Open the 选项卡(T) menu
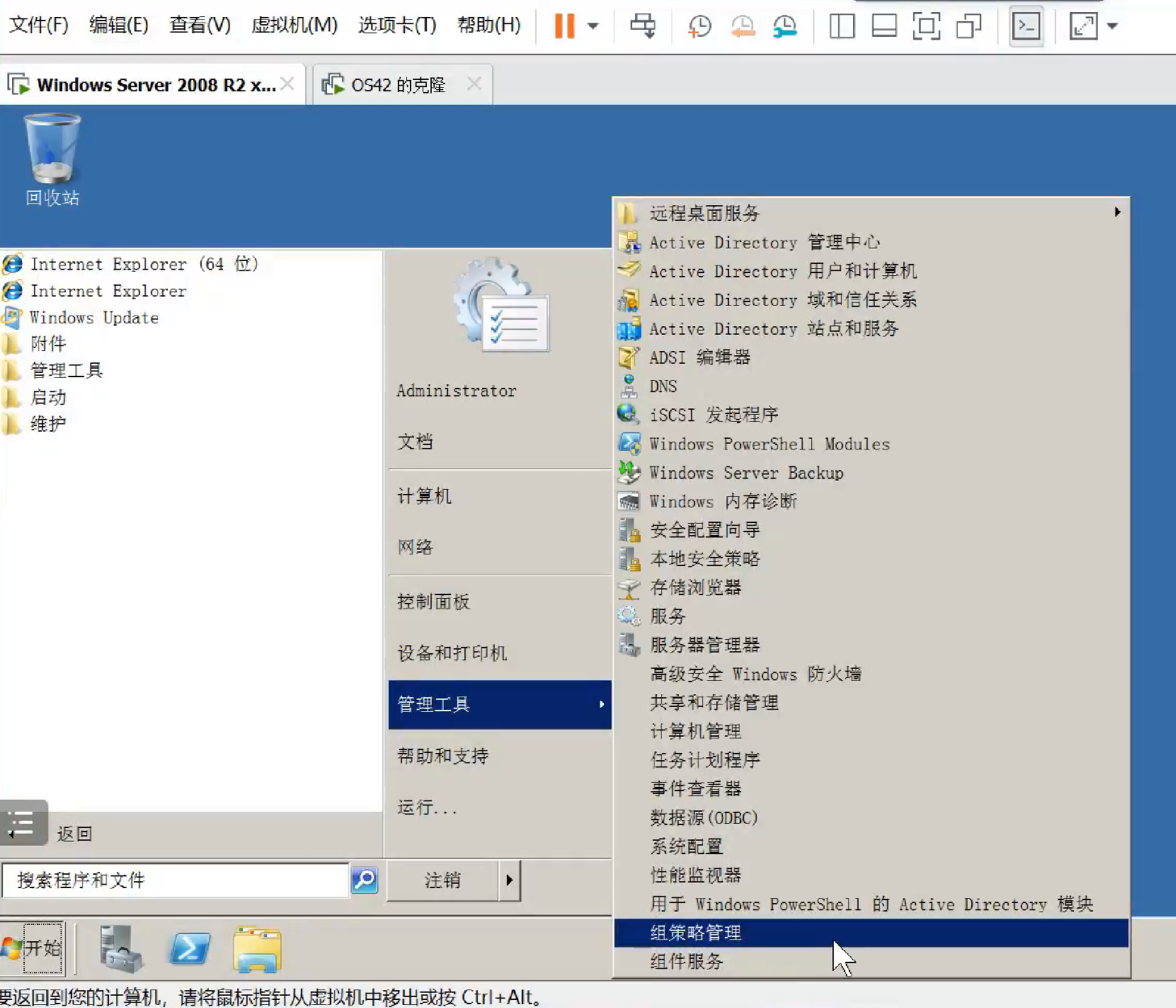The width and height of the screenshot is (1176, 1008). [397, 25]
